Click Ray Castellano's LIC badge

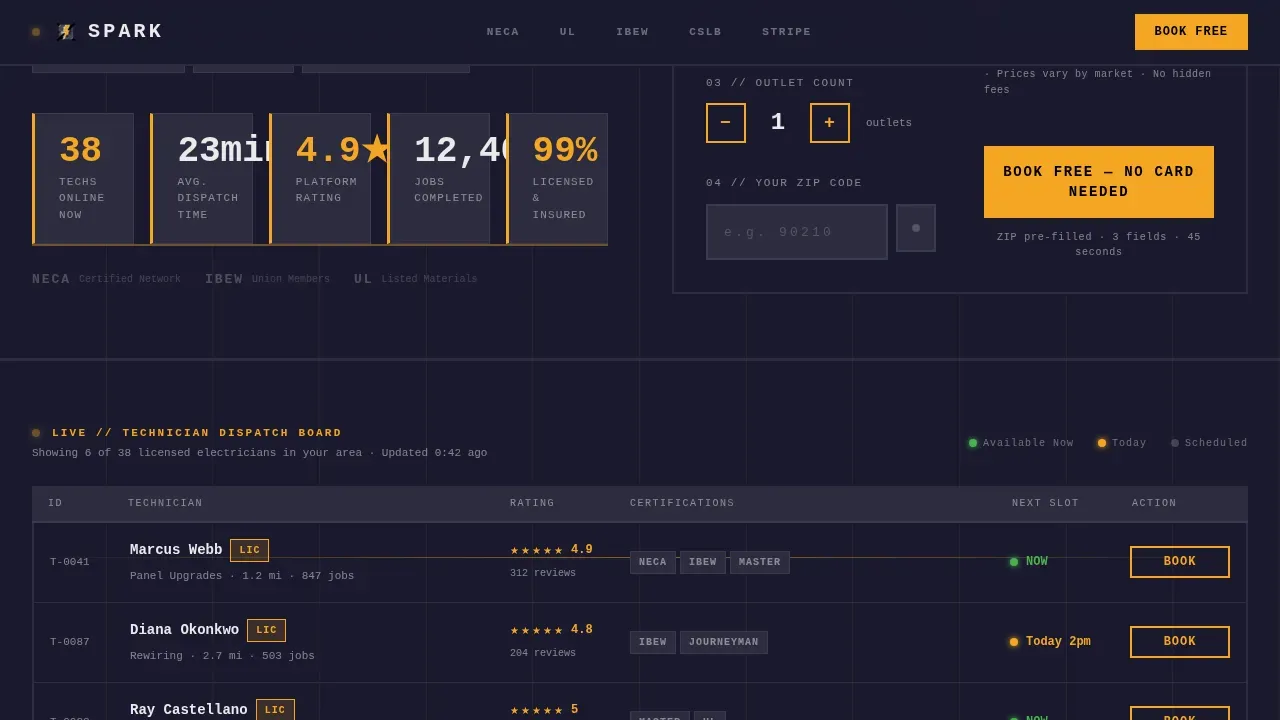(275, 710)
